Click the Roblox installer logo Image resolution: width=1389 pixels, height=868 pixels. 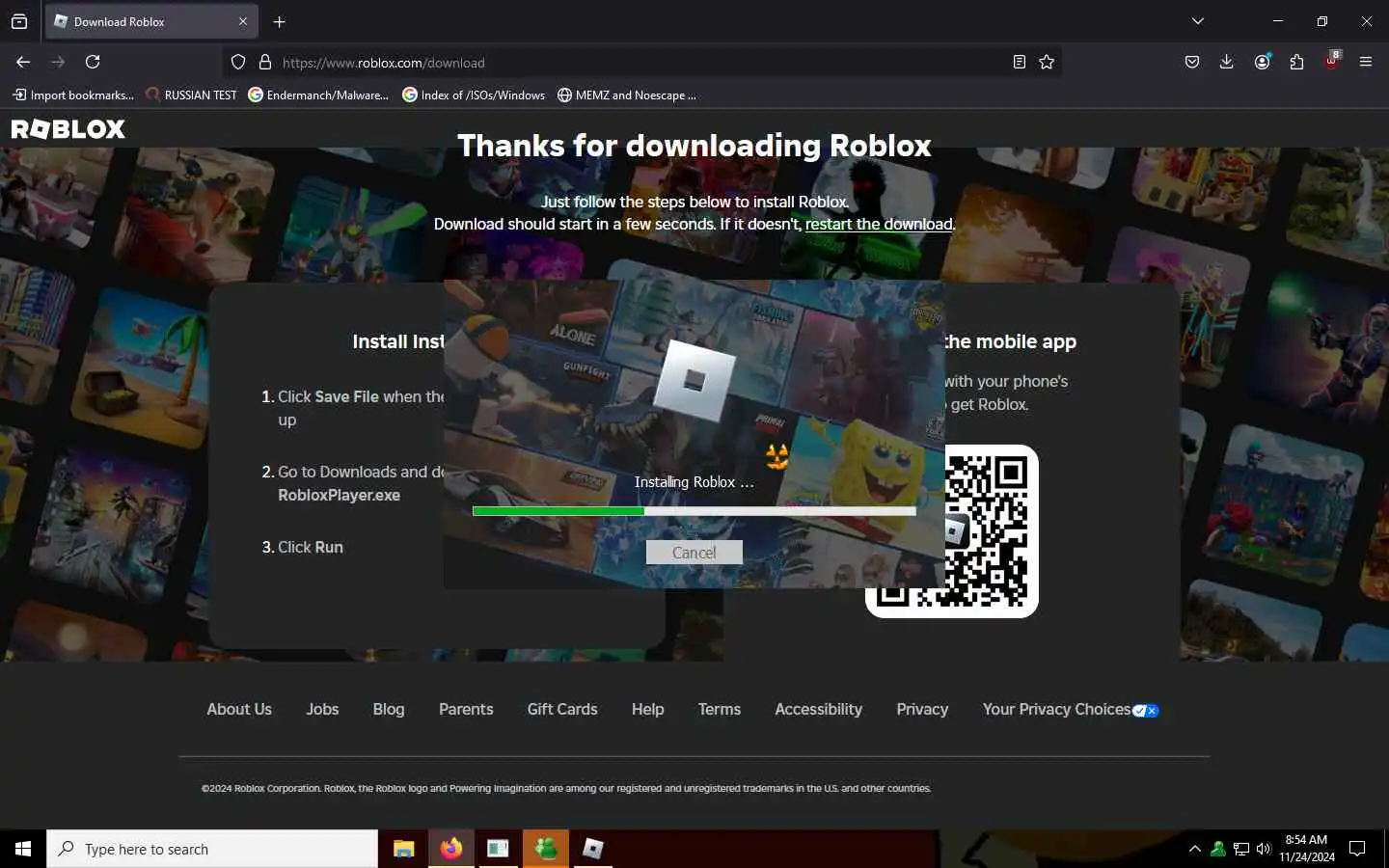coord(694,379)
